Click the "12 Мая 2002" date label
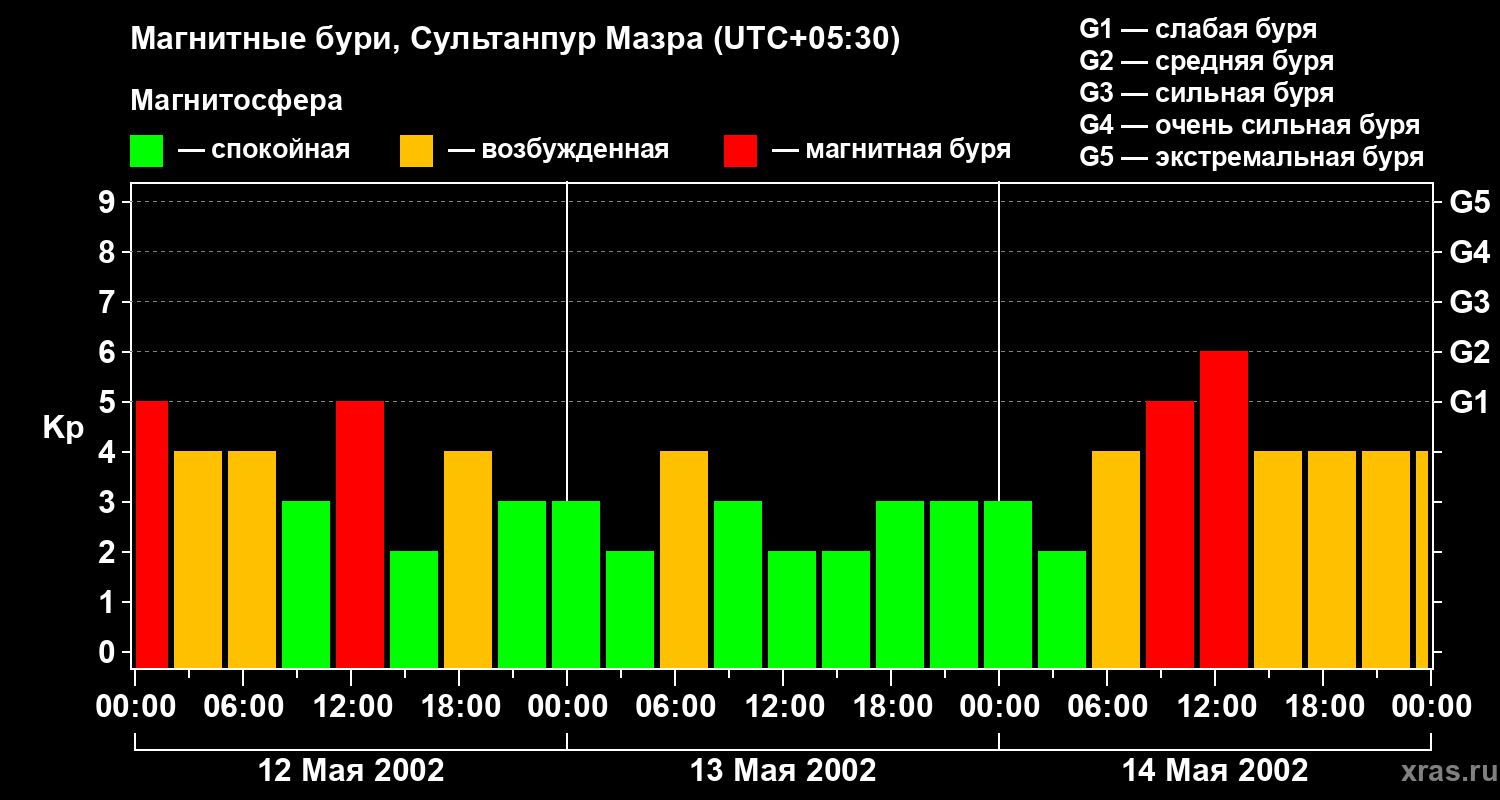 tap(351, 771)
